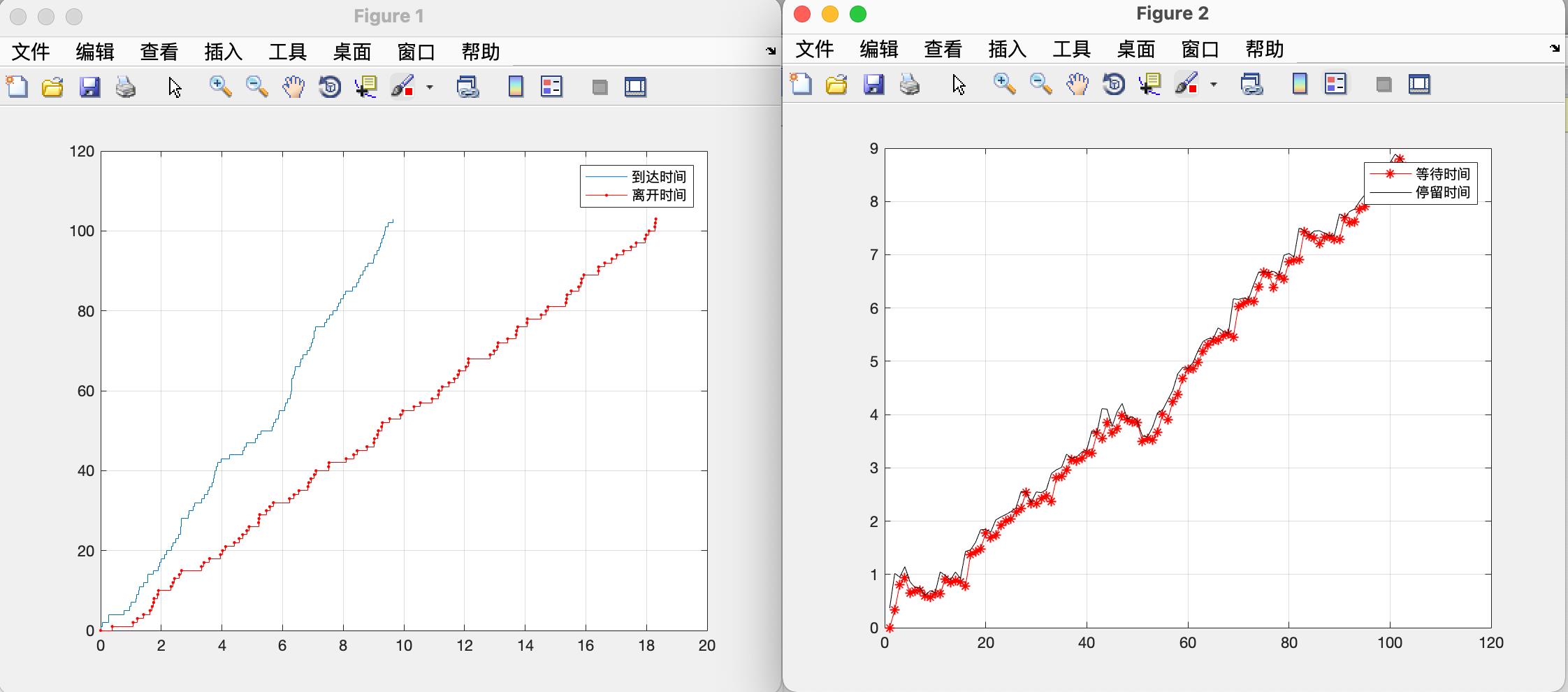Open 帮助 menu in Figure 2
Screen dimensions: 1568x692
click(x=1265, y=49)
